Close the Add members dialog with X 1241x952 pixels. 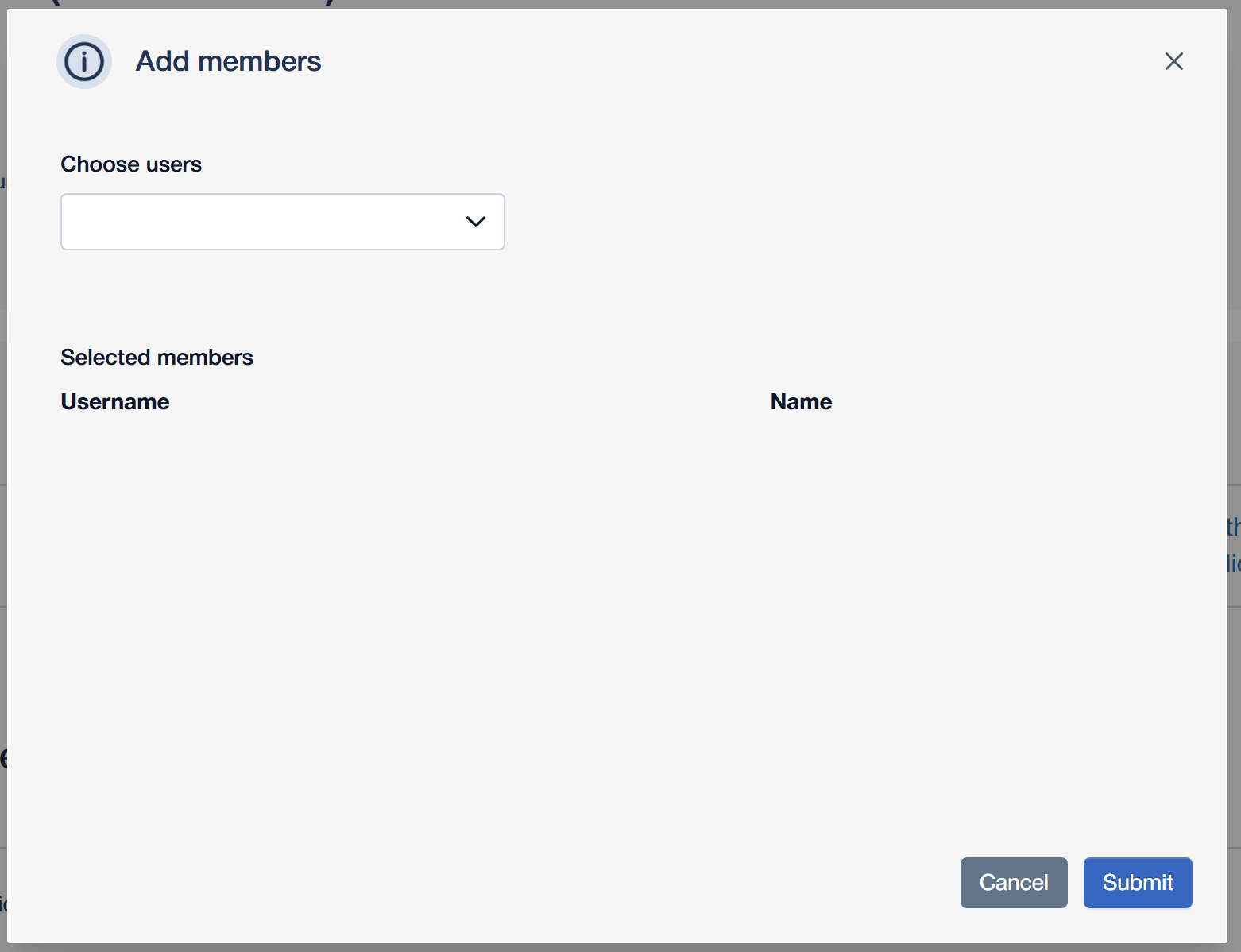tap(1173, 61)
